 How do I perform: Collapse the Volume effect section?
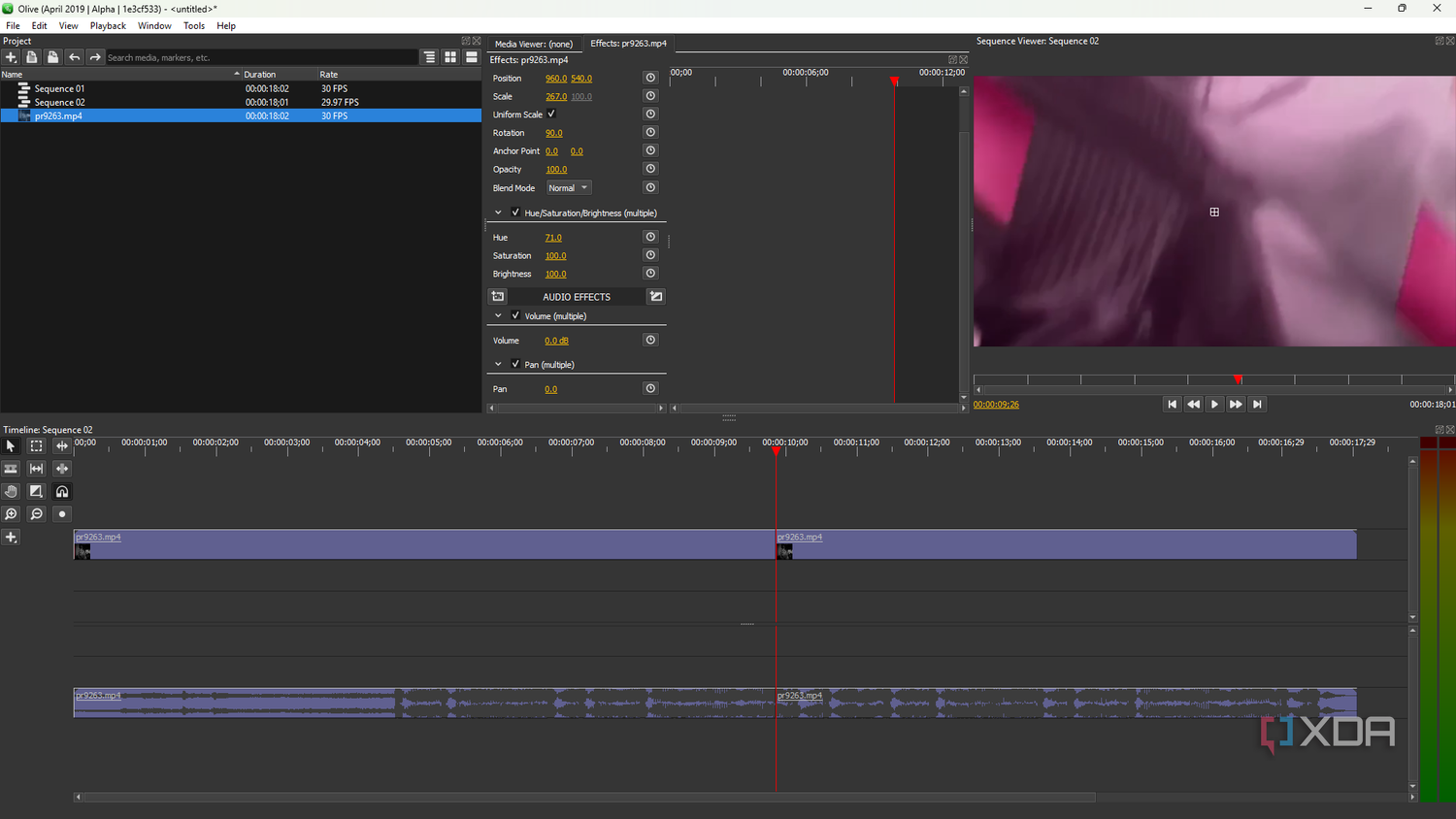[x=498, y=315]
